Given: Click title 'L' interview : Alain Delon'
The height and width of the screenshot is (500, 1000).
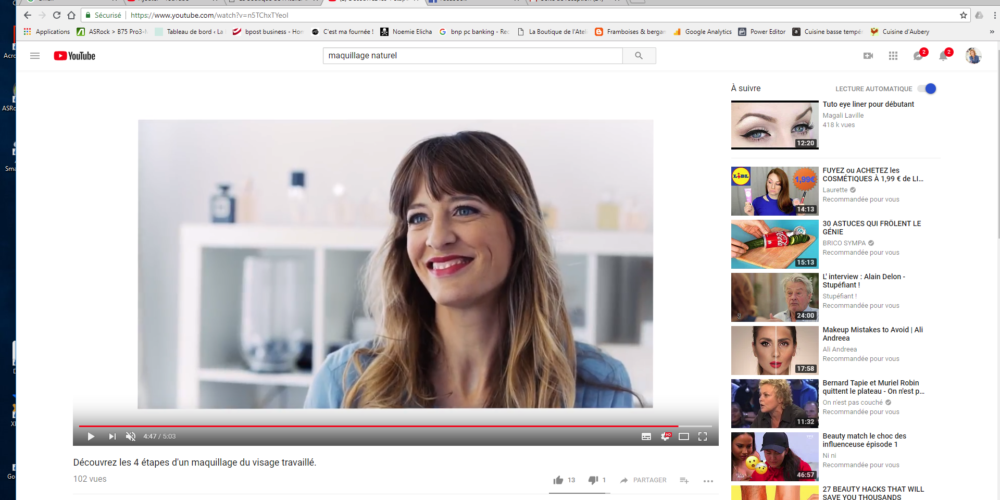Looking at the screenshot, I should (864, 281).
